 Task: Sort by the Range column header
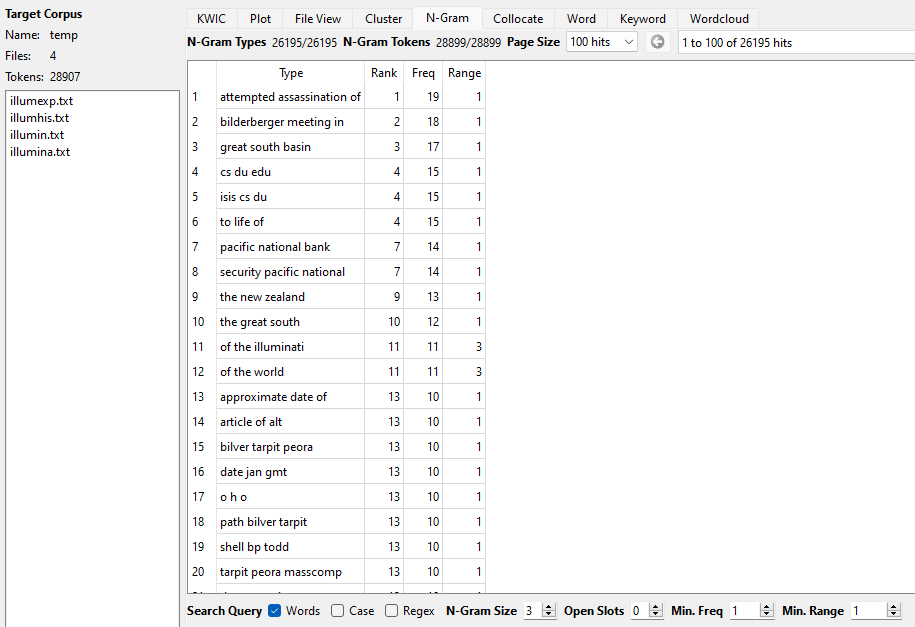[465, 73]
